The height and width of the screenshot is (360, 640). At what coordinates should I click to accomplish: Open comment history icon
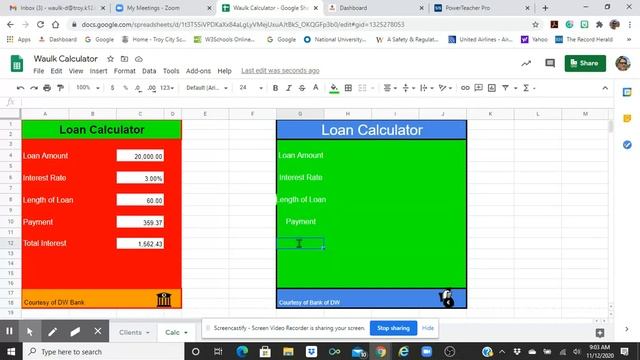coord(550,63)
